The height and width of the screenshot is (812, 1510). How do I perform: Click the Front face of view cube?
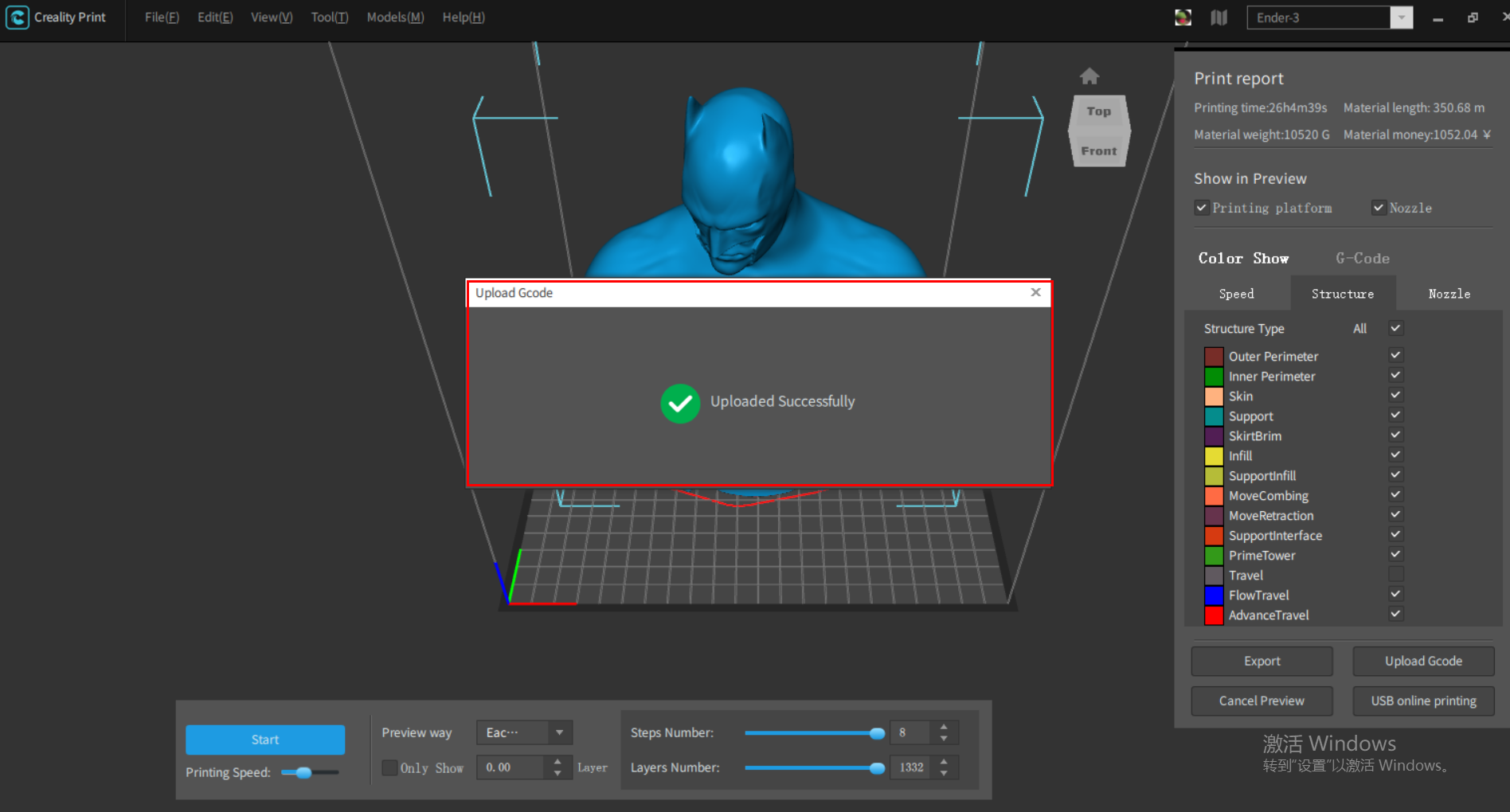[x=1098, y=150]
